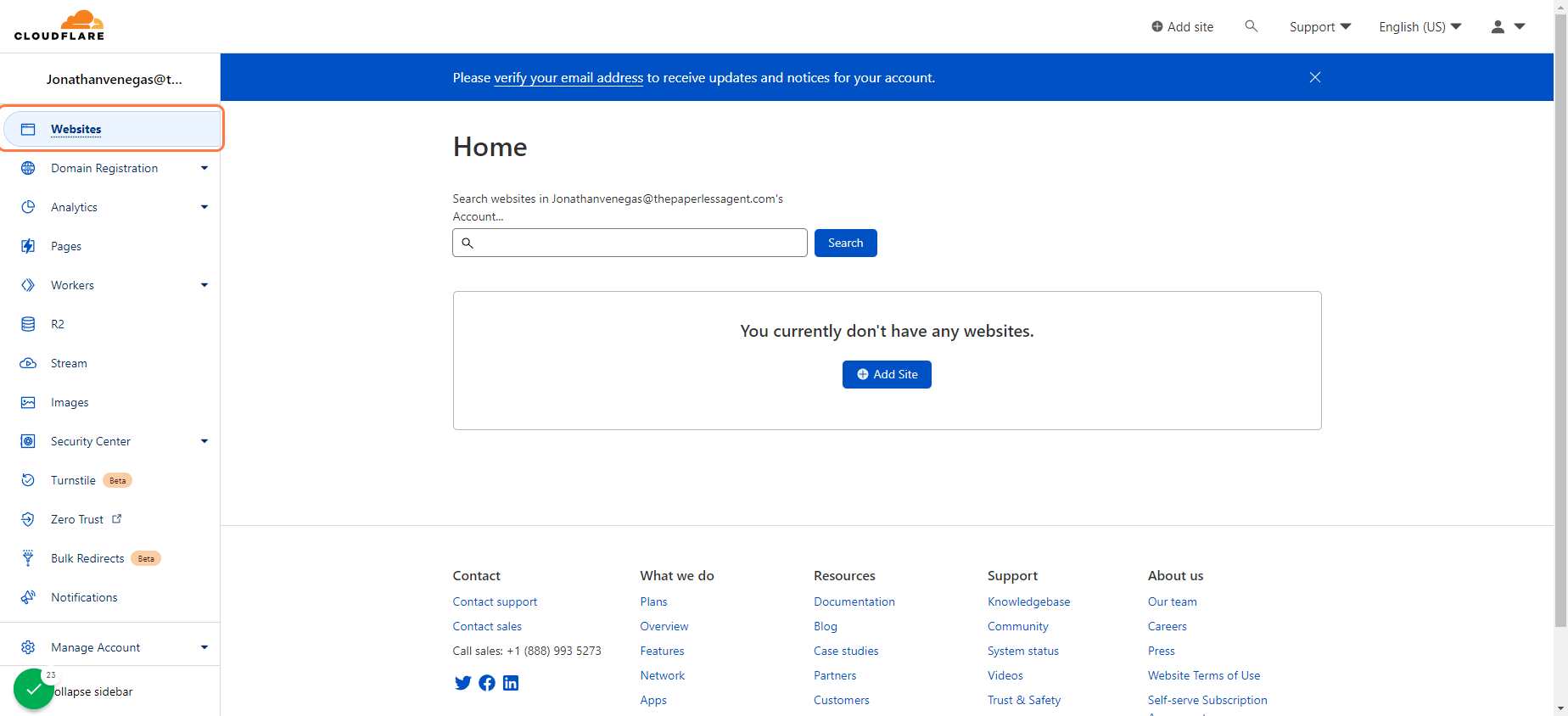1568x716 pixels.
Task: Click the Websites sidebar icon
Action: point(28,129)
